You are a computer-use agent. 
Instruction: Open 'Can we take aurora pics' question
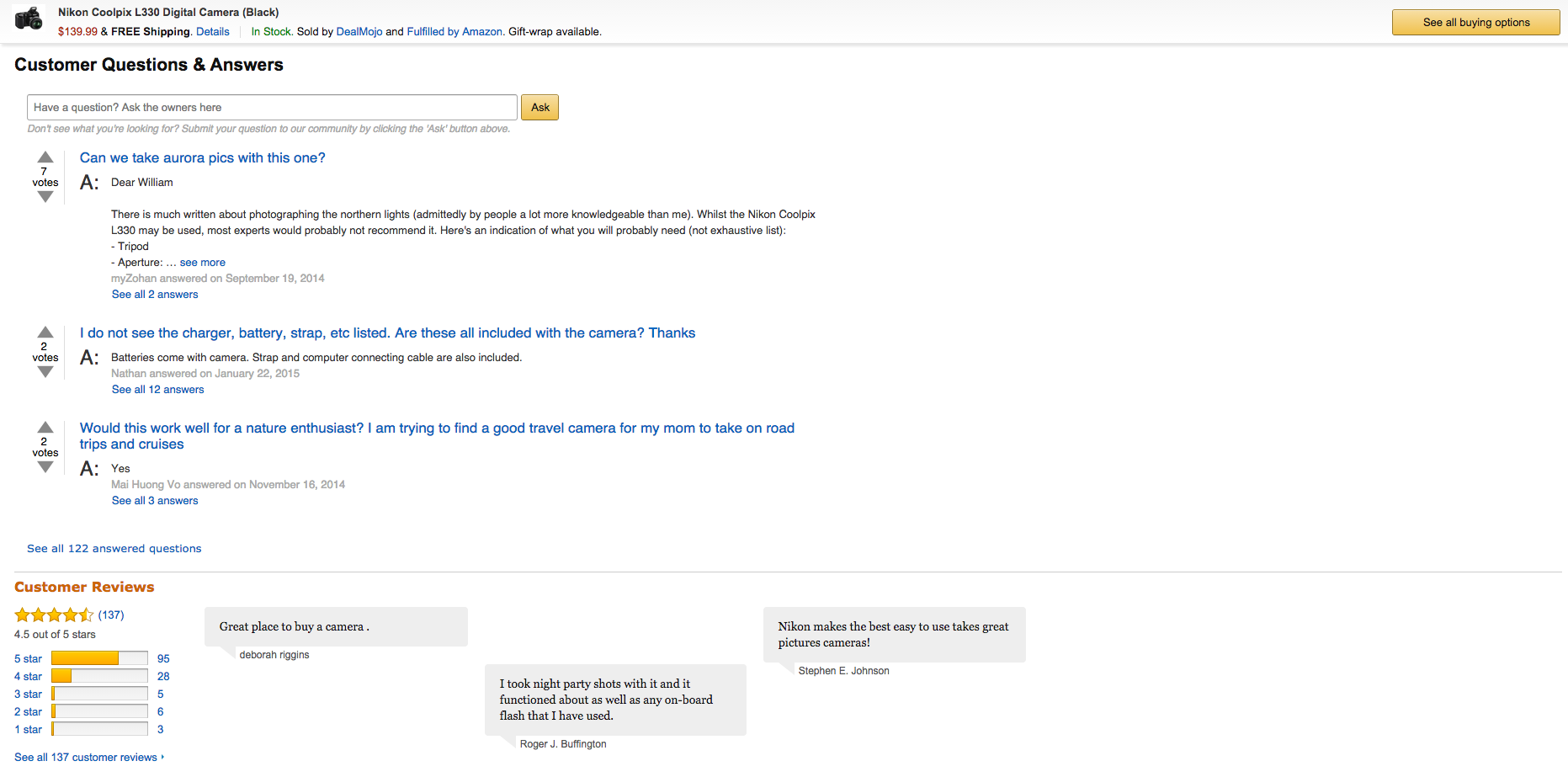202,158
